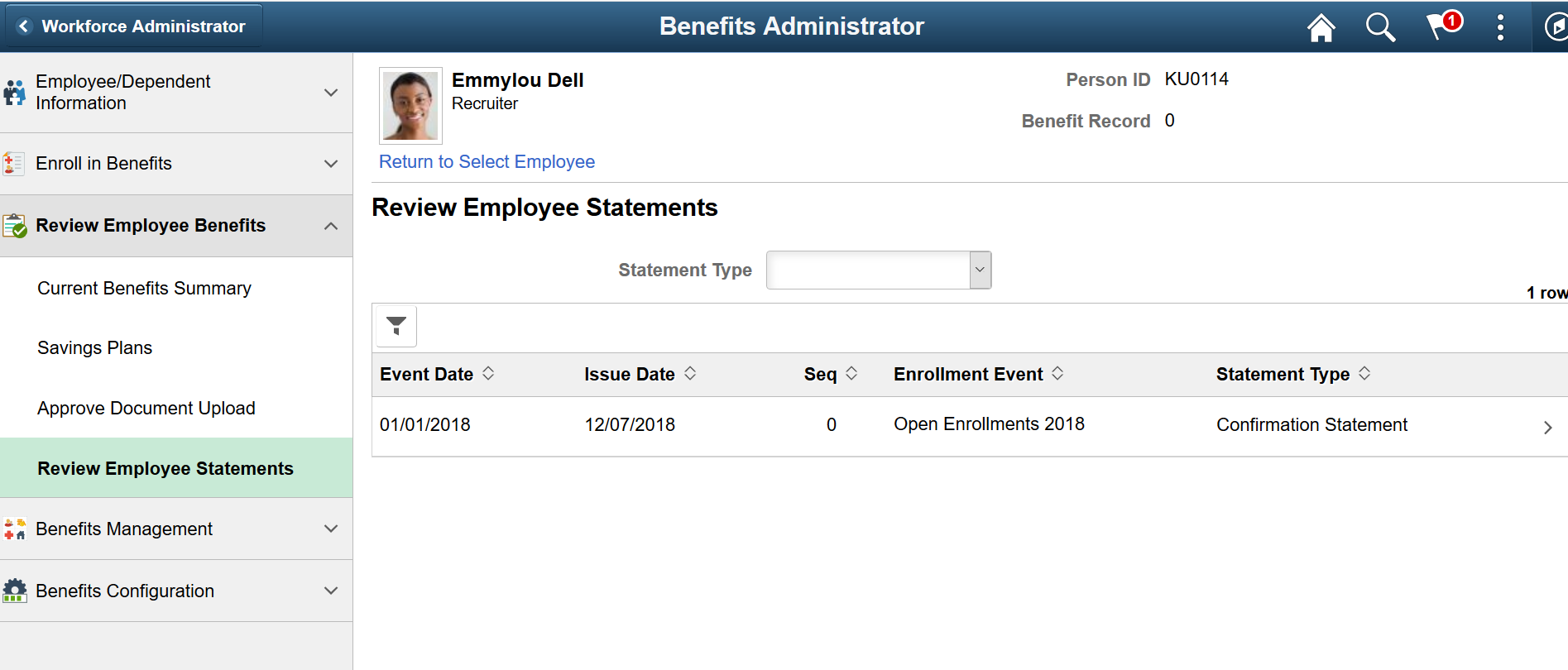The image size is (1568, 670).
Task: Select Current Benefits Summary menu item
Action: tap(144, 289)
